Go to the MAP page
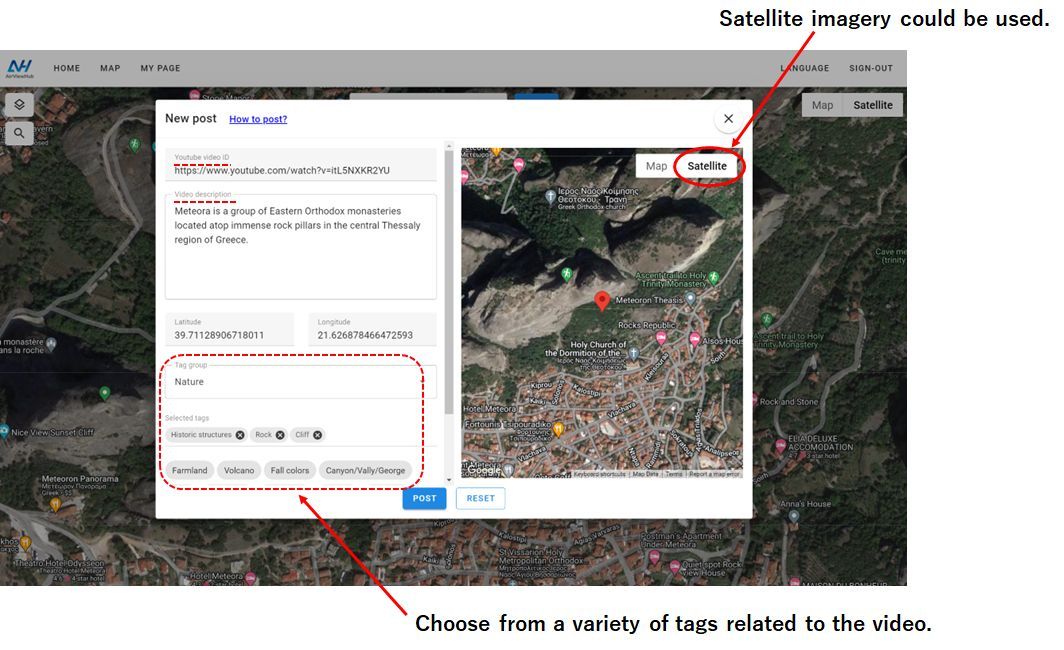This screenshot has width=1064, height=650. click(110, 69)
